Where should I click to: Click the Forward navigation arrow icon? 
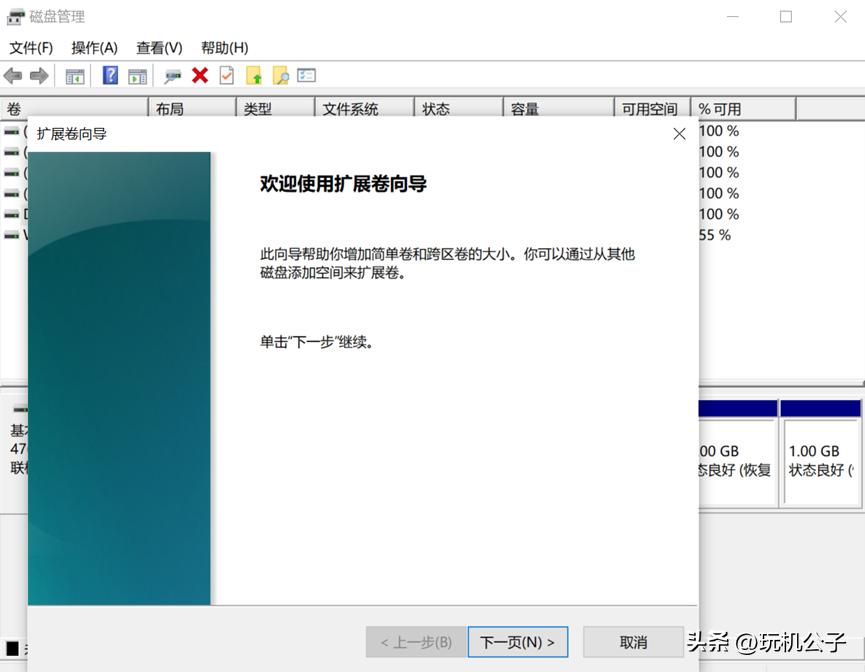pos(39,75)
